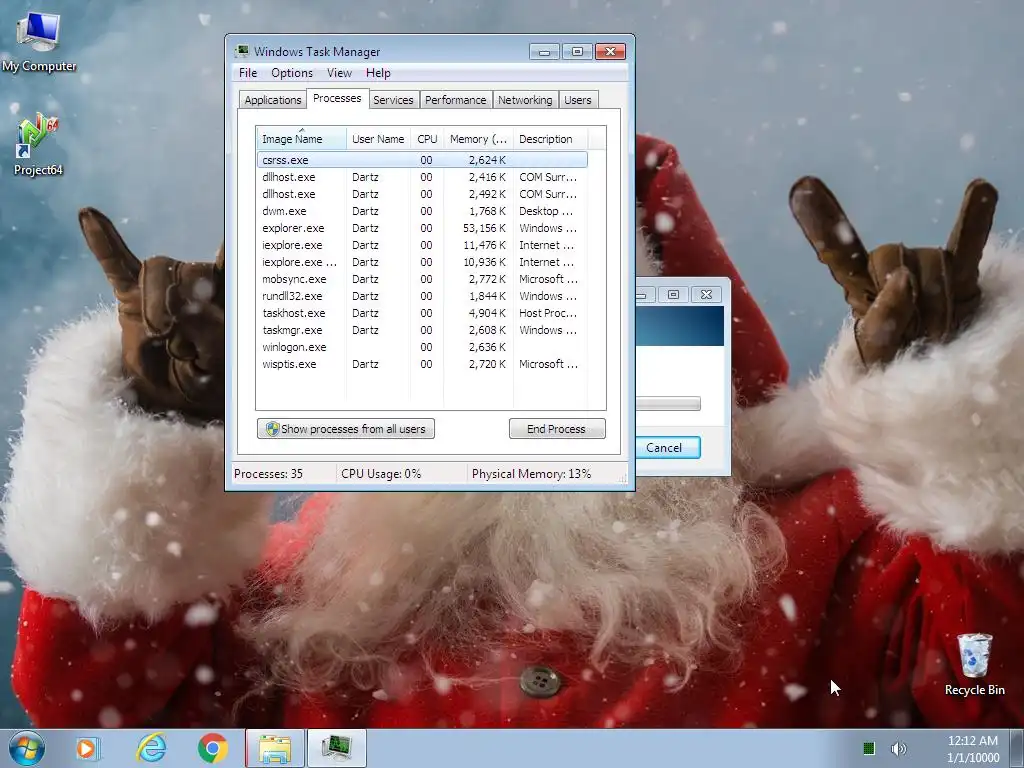Screen dimensions: 1024x768
Task: Switch to the Users tab
Action: pos(577,100)
